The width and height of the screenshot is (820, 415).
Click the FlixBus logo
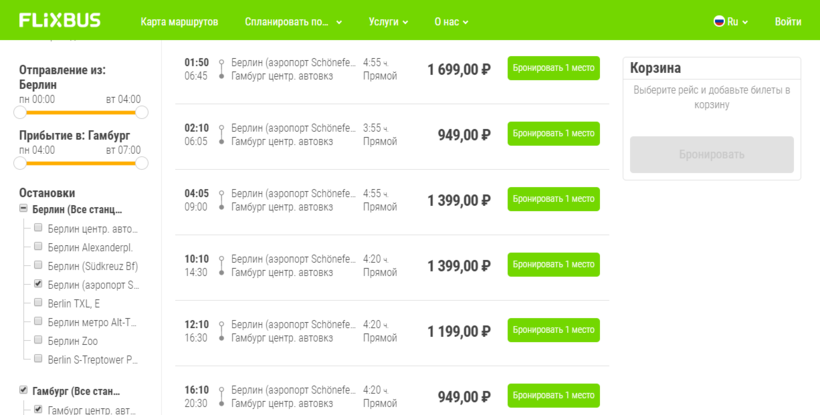pos(60,20)
